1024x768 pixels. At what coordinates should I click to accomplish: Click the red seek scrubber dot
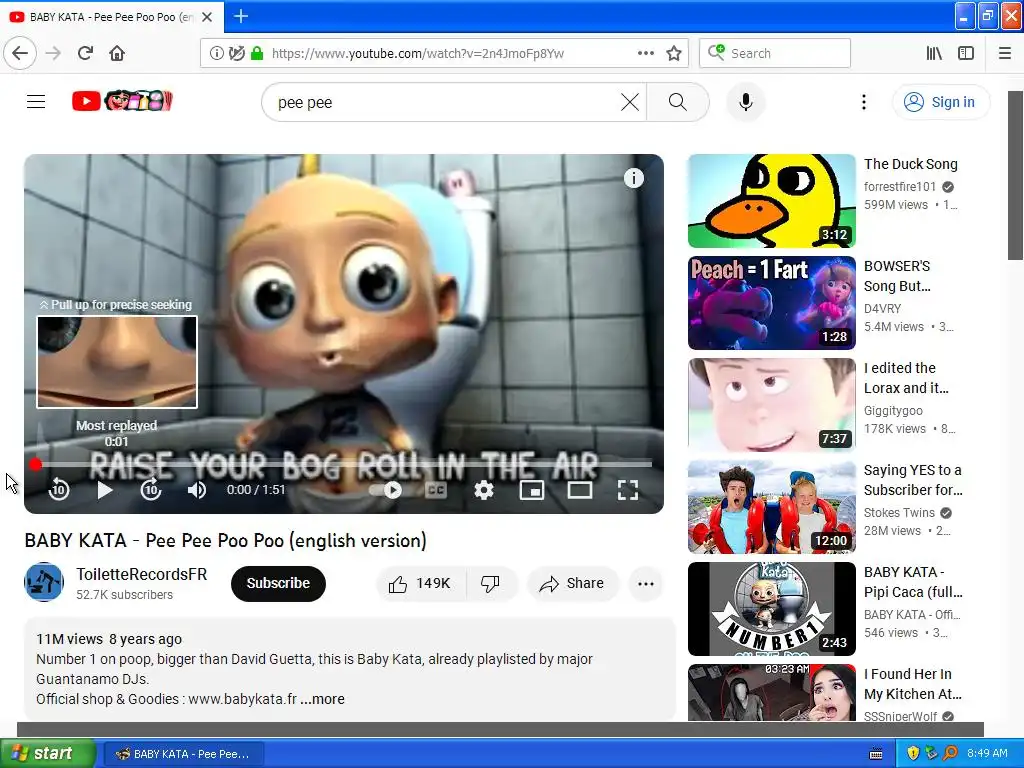click(35, 464)
